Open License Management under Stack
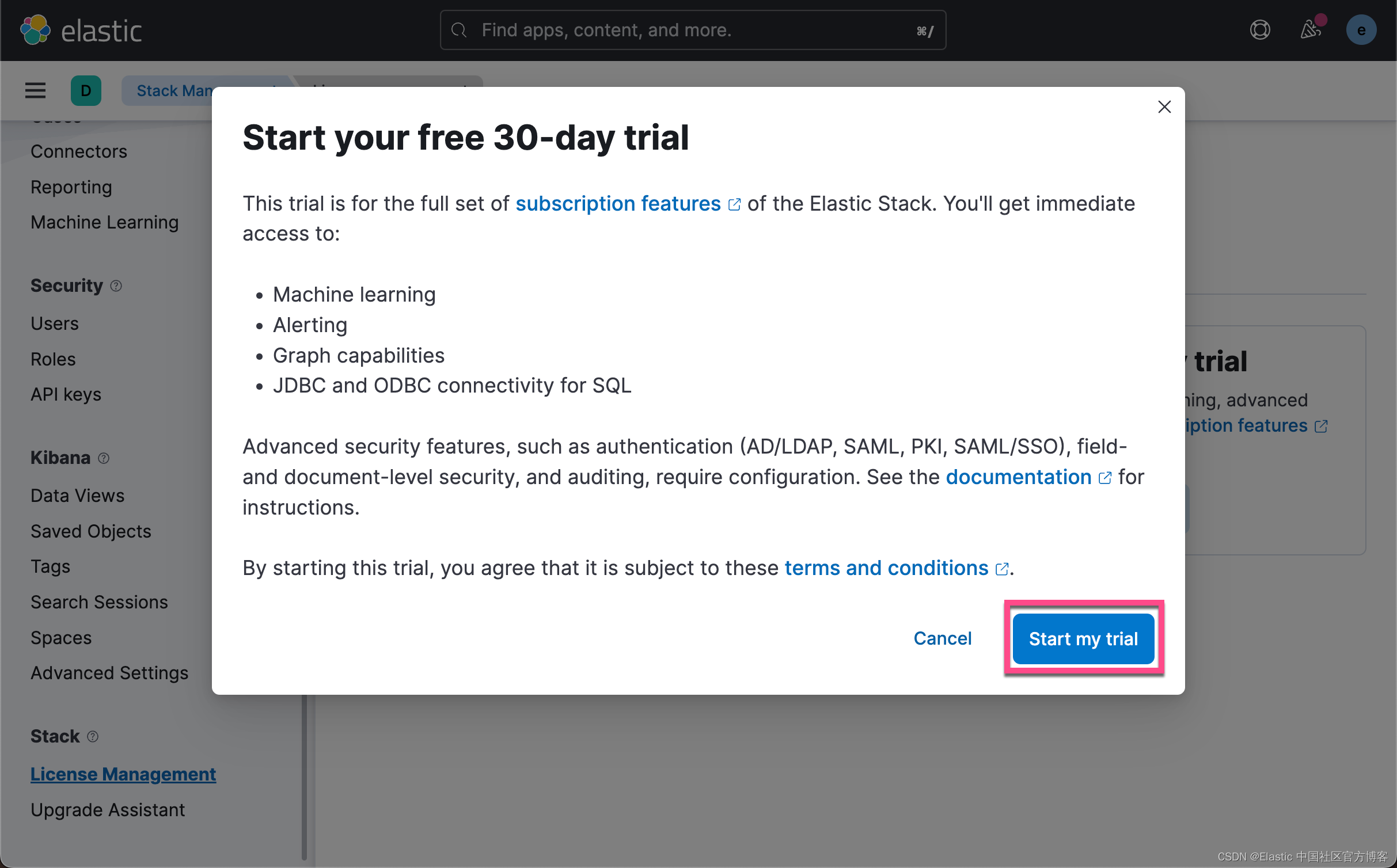The image size is (1397, 868). 123,774
